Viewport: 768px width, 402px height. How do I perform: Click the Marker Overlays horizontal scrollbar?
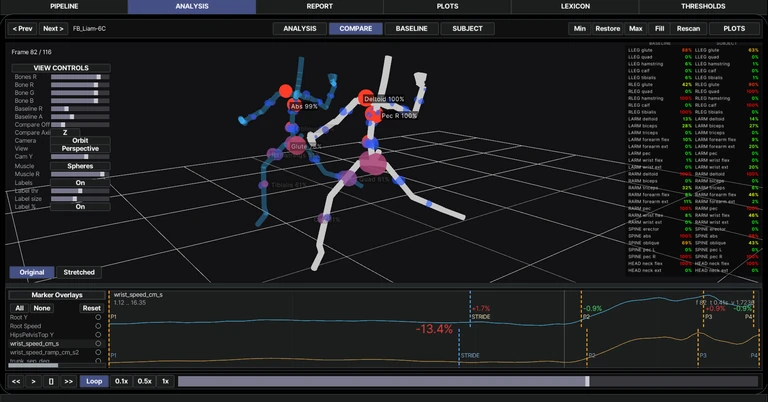(33, 365)
